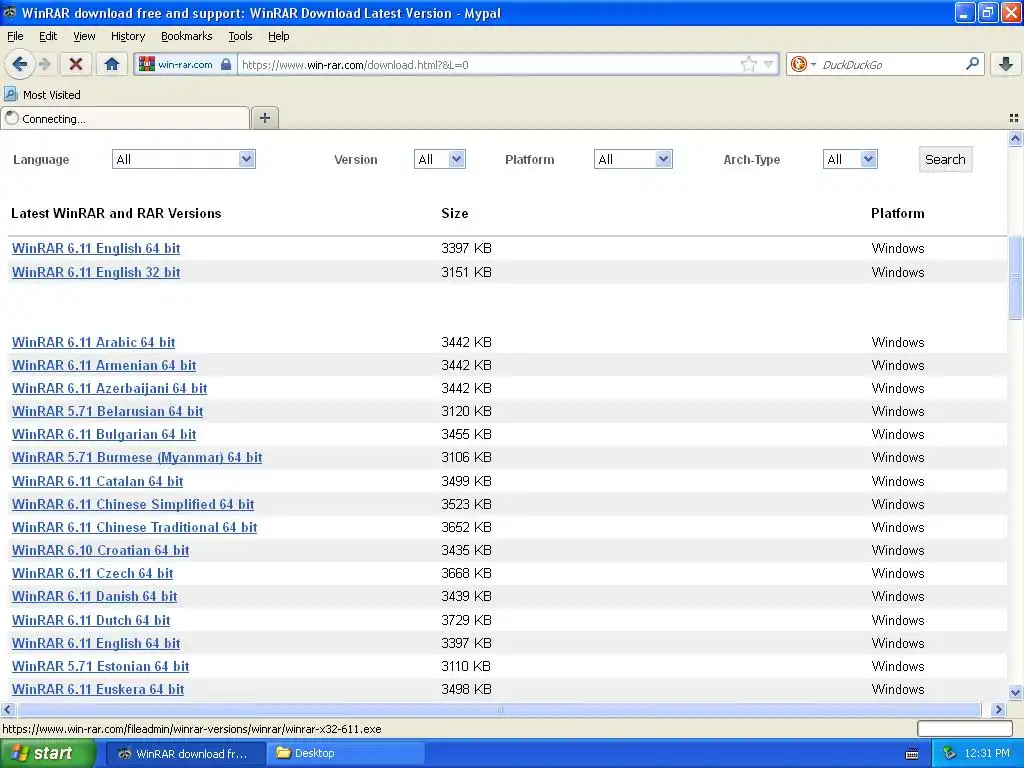Switch to WinRAR download taskbar item

pos(185,754)
